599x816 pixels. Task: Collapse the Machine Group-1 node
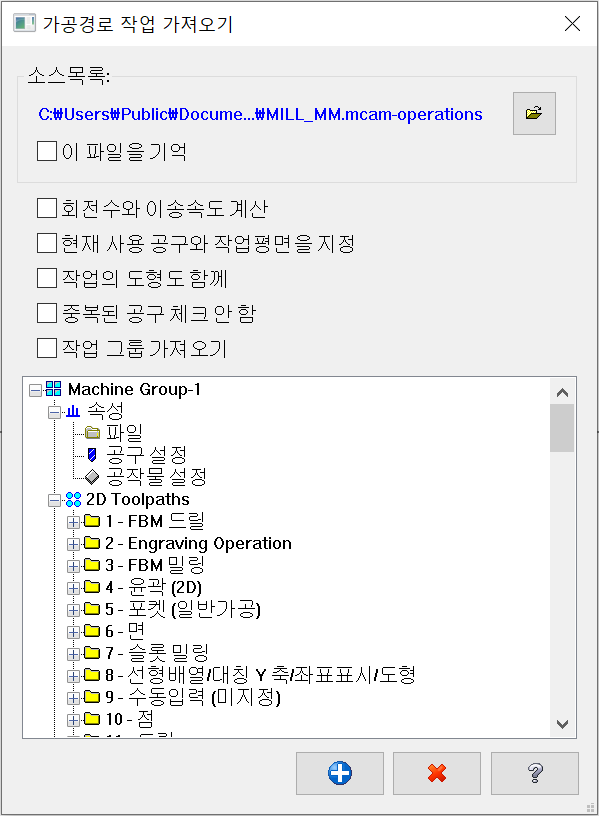pos(35,390)
